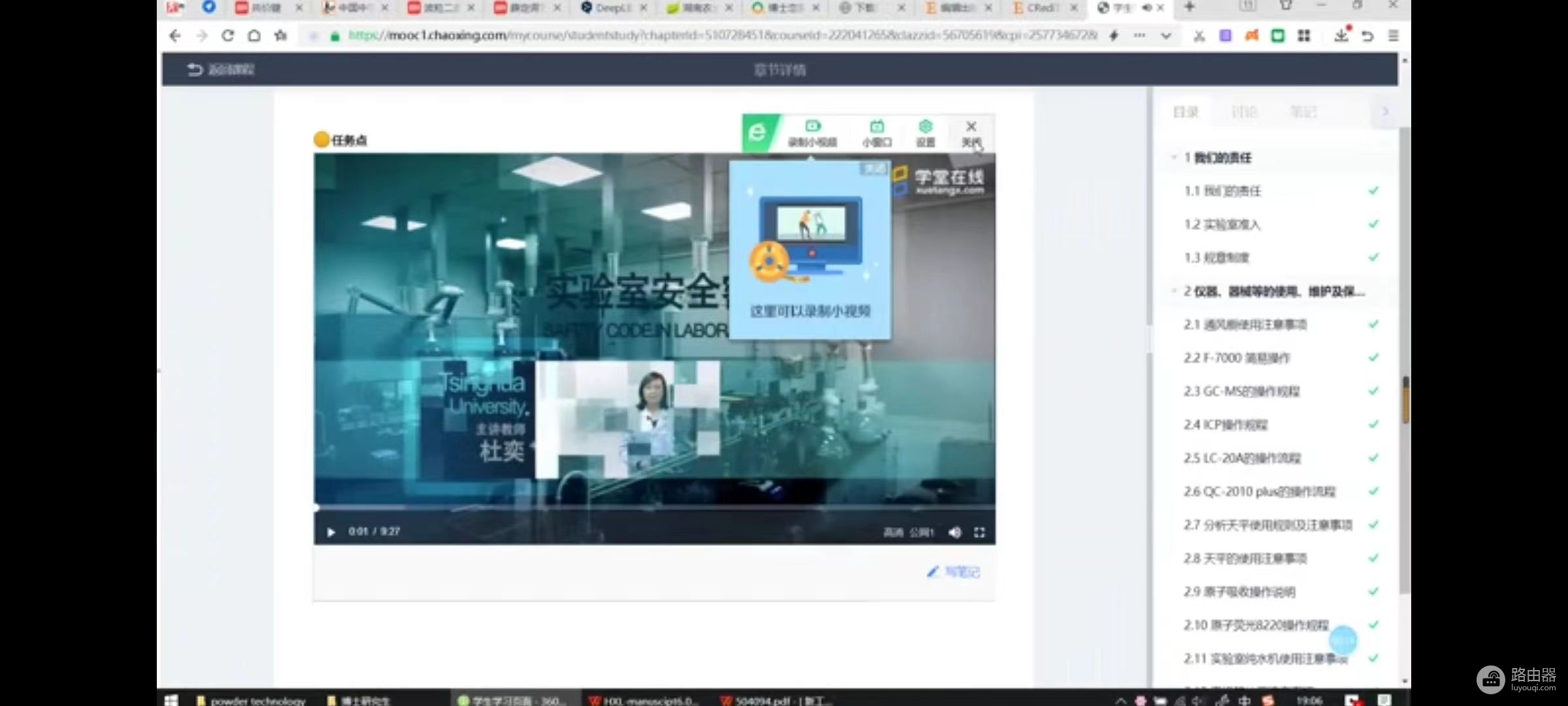This screenshot has width=1568, height=706.
Task: Click the blue floating circle button in sidebar
Action: (x=1343, y=641)
